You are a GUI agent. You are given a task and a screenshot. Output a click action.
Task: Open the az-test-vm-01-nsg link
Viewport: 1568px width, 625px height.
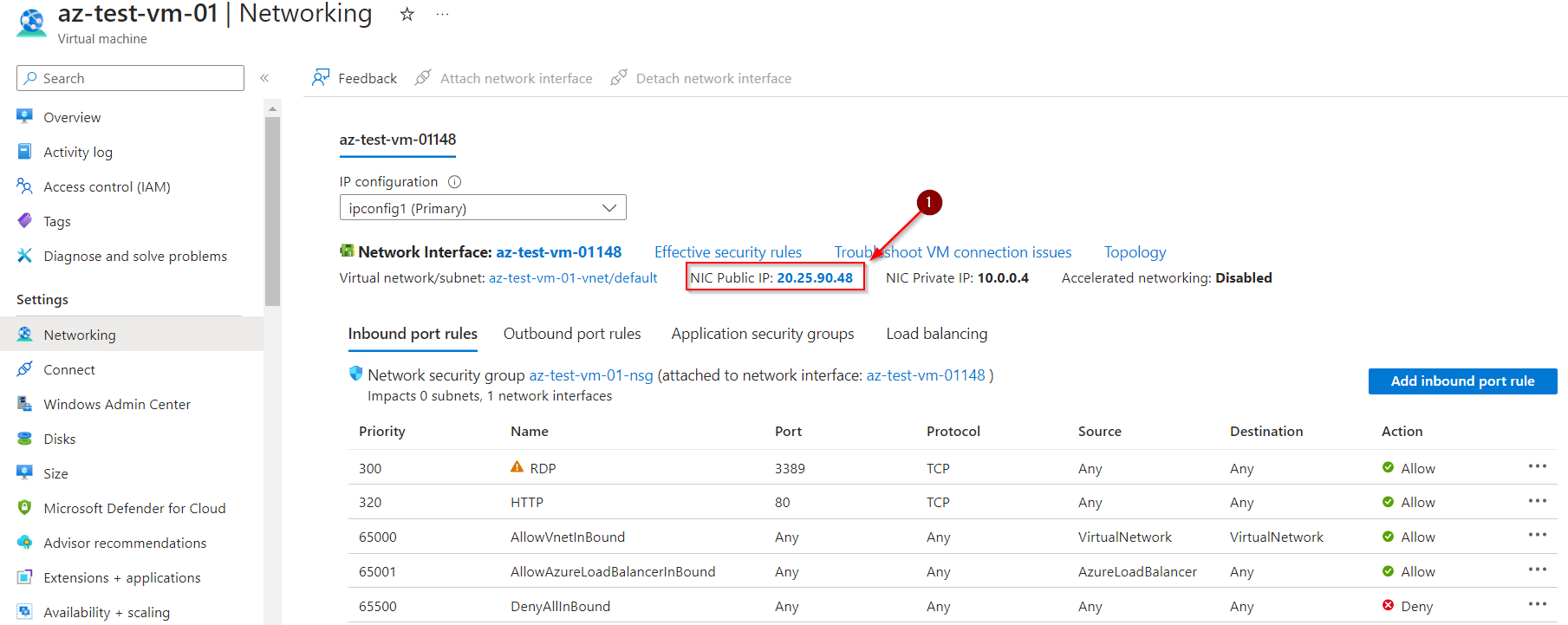tap(591, 375)
